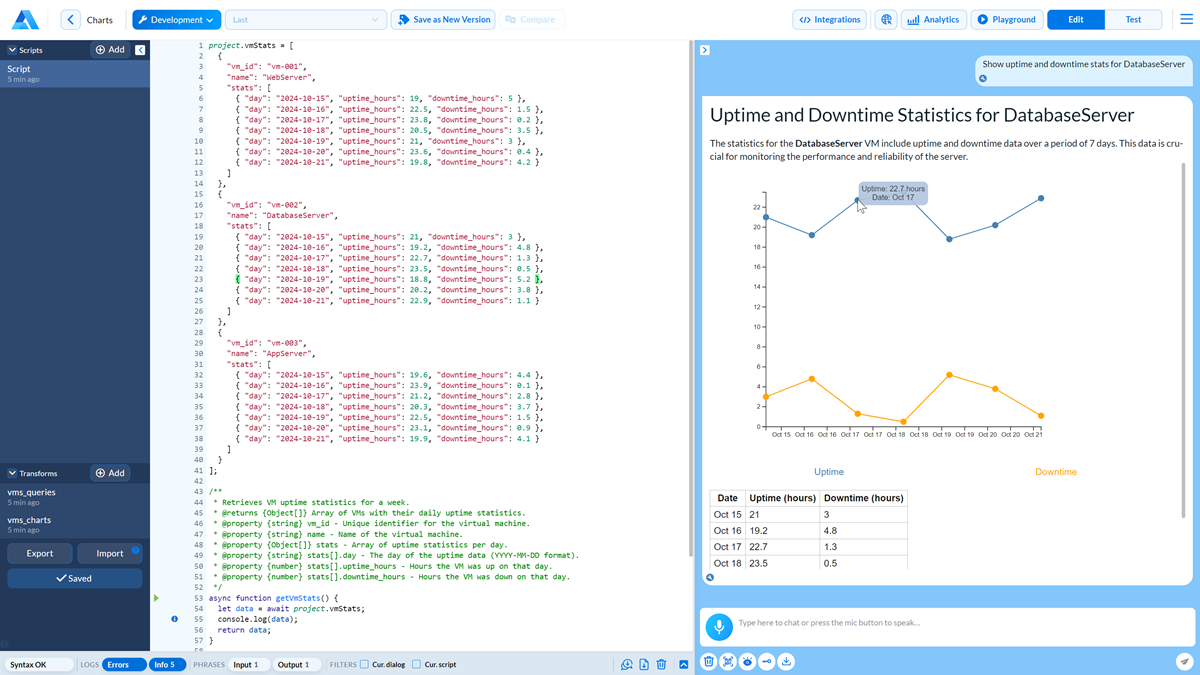Download the conversation via the download icon
Viewport: 1200px width, 675px height.
[786, 661]
